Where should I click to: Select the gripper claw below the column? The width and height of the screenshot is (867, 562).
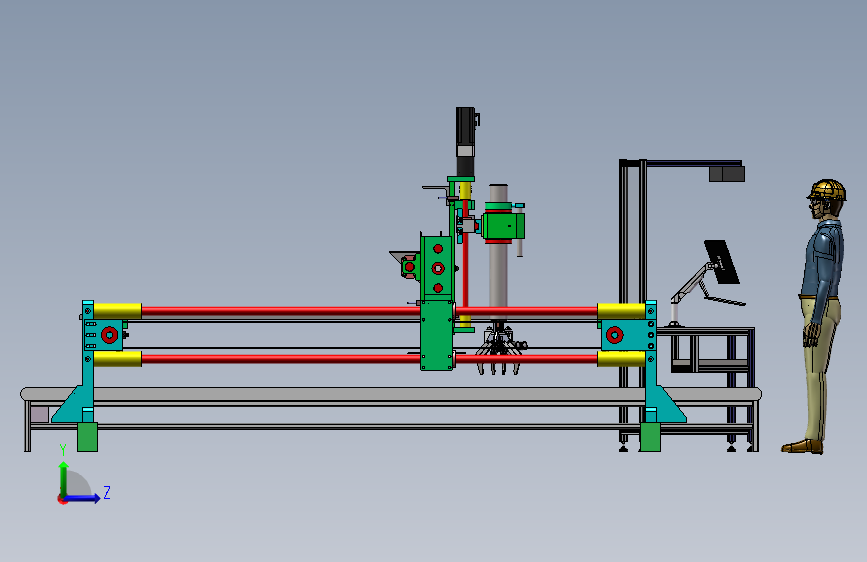[500, 350]
